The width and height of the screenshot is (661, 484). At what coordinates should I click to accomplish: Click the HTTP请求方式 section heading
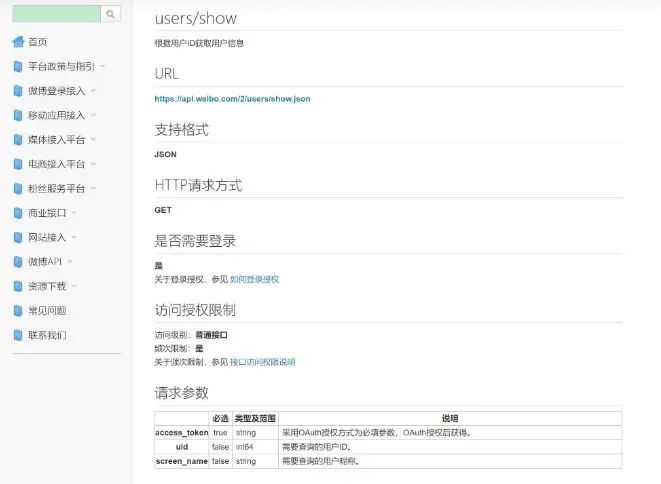click(198, 185)
